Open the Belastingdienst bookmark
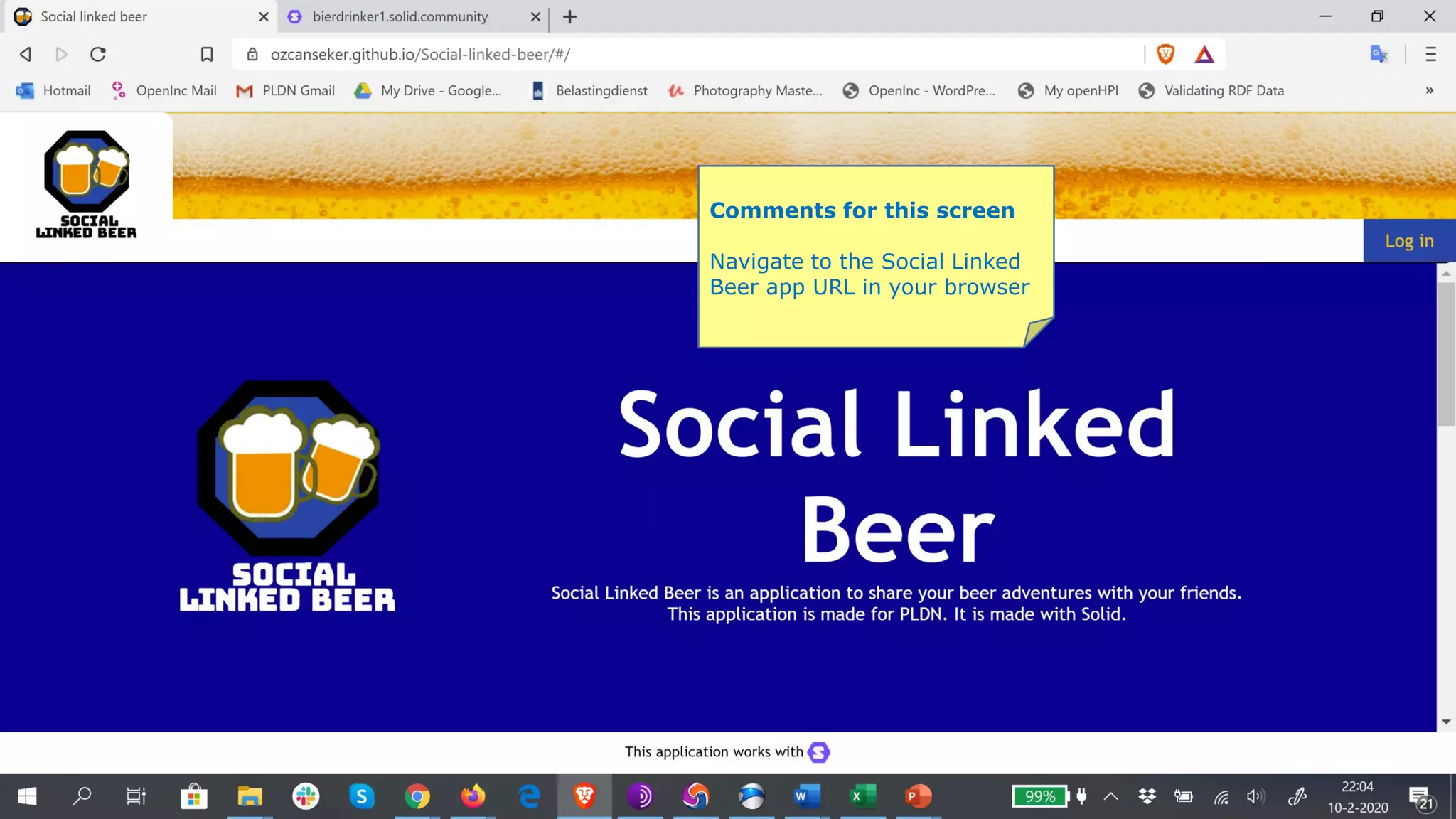Image resolution: width=1456 pixels, height=819 pixels. coord(589,90)
